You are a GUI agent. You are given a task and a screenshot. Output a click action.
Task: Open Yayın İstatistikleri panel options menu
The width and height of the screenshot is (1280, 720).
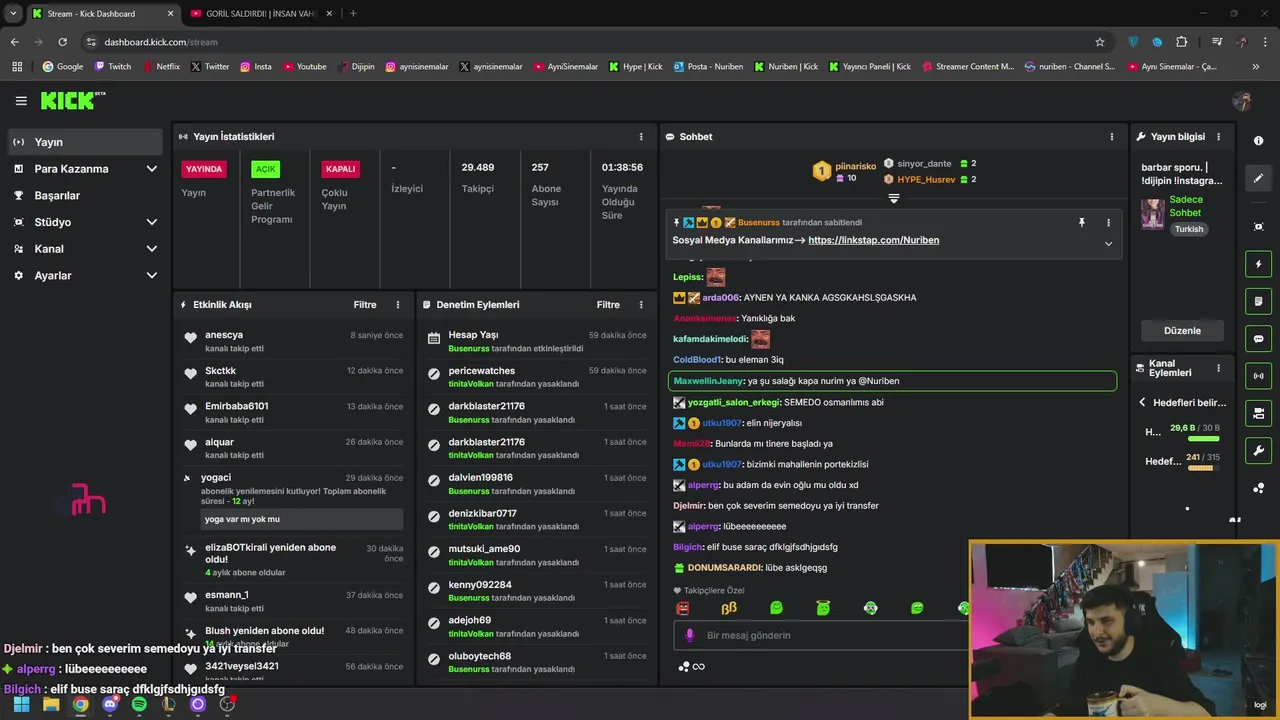point(641,137)
